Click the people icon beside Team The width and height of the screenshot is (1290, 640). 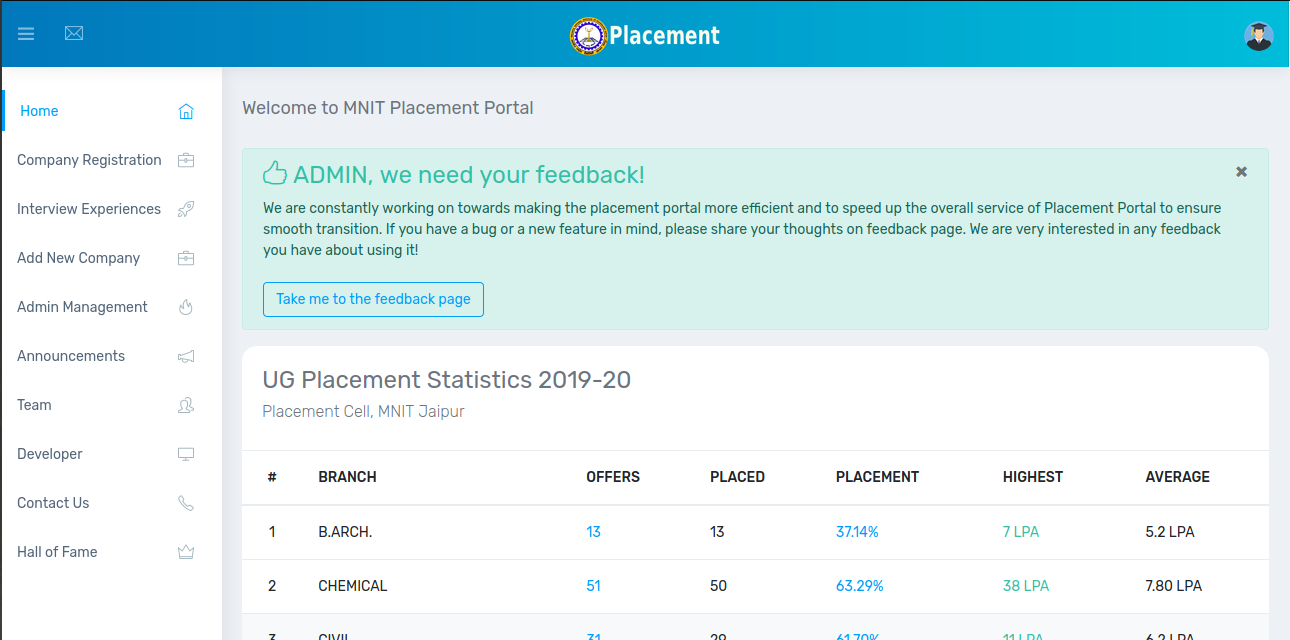(x=186, y=405)
